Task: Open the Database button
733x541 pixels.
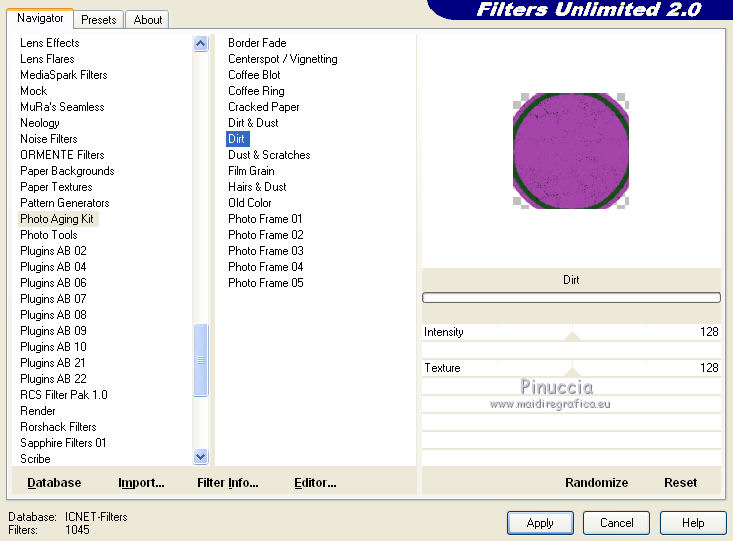Action: click(54, 483)
